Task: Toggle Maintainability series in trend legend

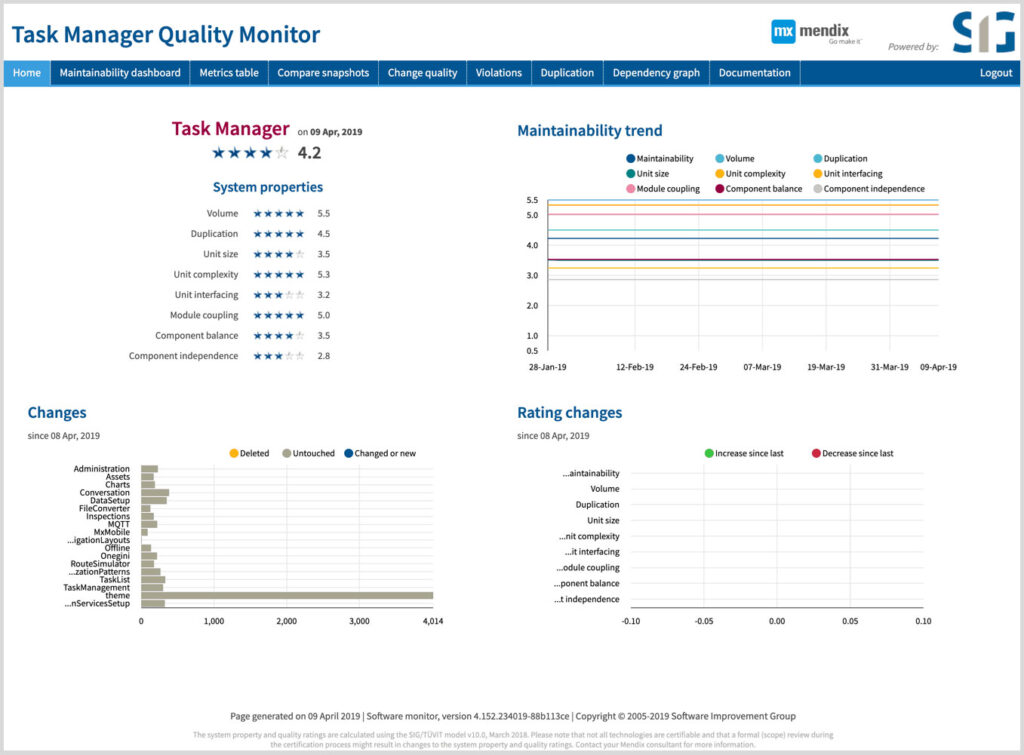Action: 660,159
